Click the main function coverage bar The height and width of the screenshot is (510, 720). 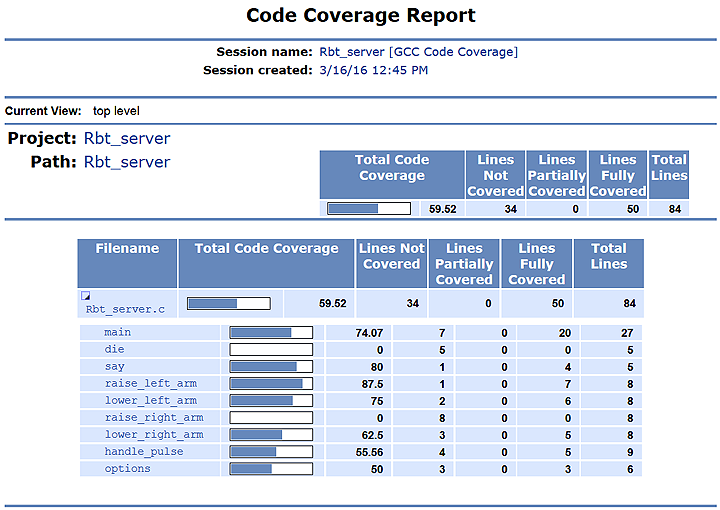coord(271,332)
